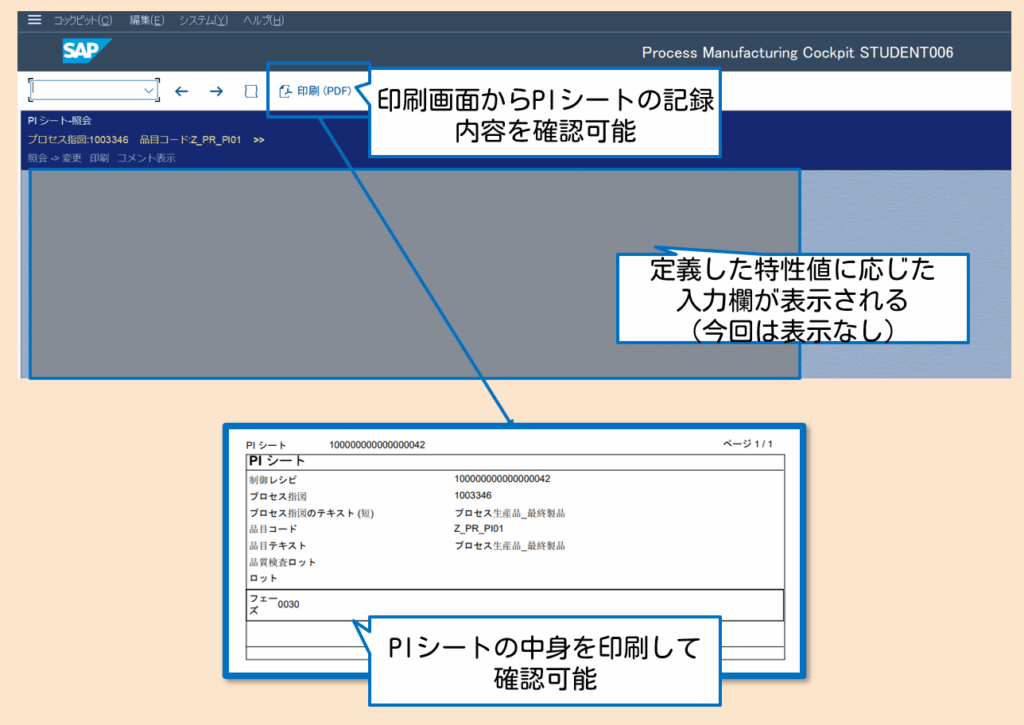Click the 照会 -> 変更 link
Image resolution: width=1024 pixels, height=725 pixels.
tap(54, 158)
